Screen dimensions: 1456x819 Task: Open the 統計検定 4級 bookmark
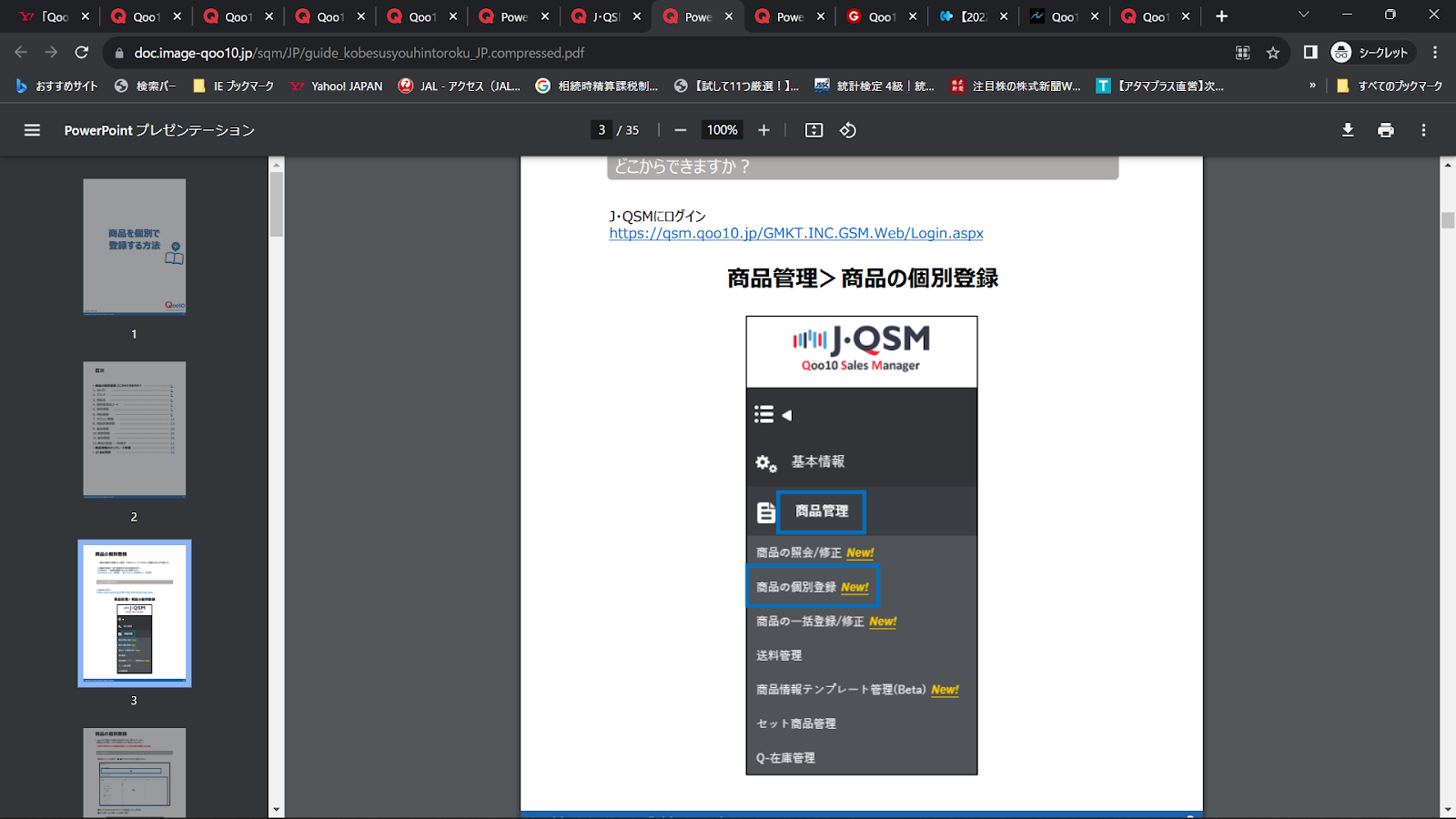click(875, 86)
